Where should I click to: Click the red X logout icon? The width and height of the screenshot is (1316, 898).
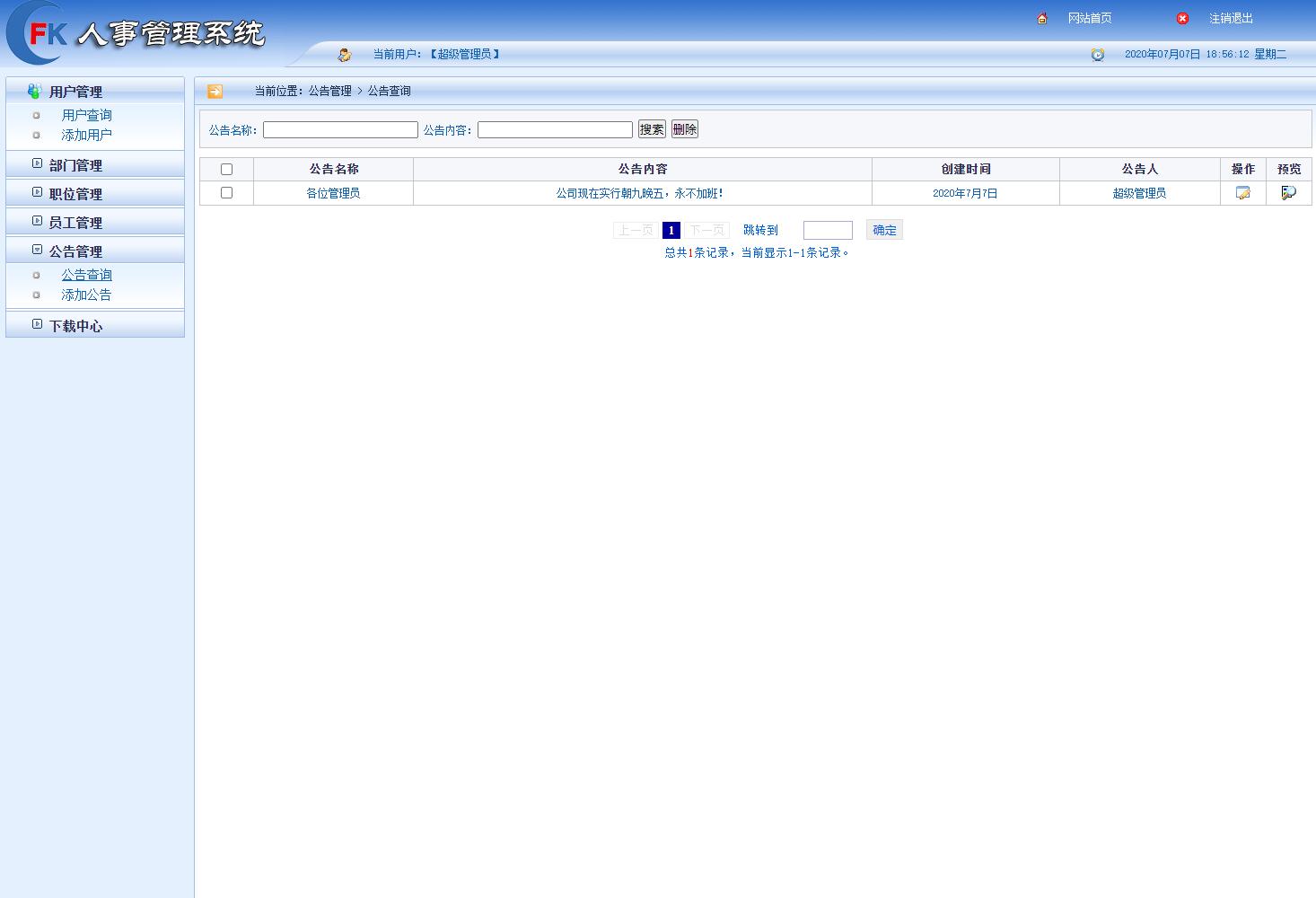[x=1182, y=18]
